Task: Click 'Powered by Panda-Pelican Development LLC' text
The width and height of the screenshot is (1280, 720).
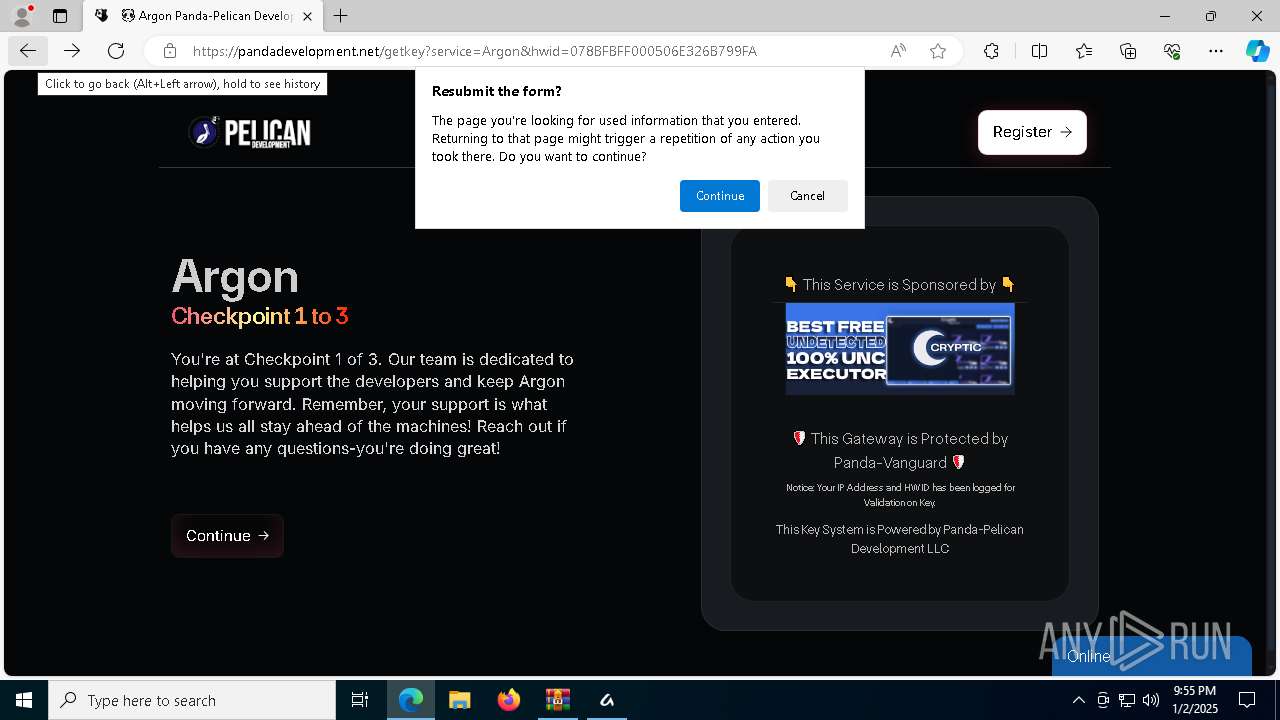Action: 900,539
